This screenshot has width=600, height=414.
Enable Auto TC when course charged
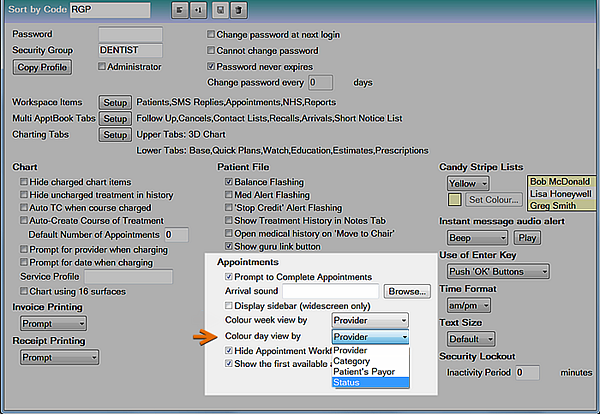(x=24, y=207)
